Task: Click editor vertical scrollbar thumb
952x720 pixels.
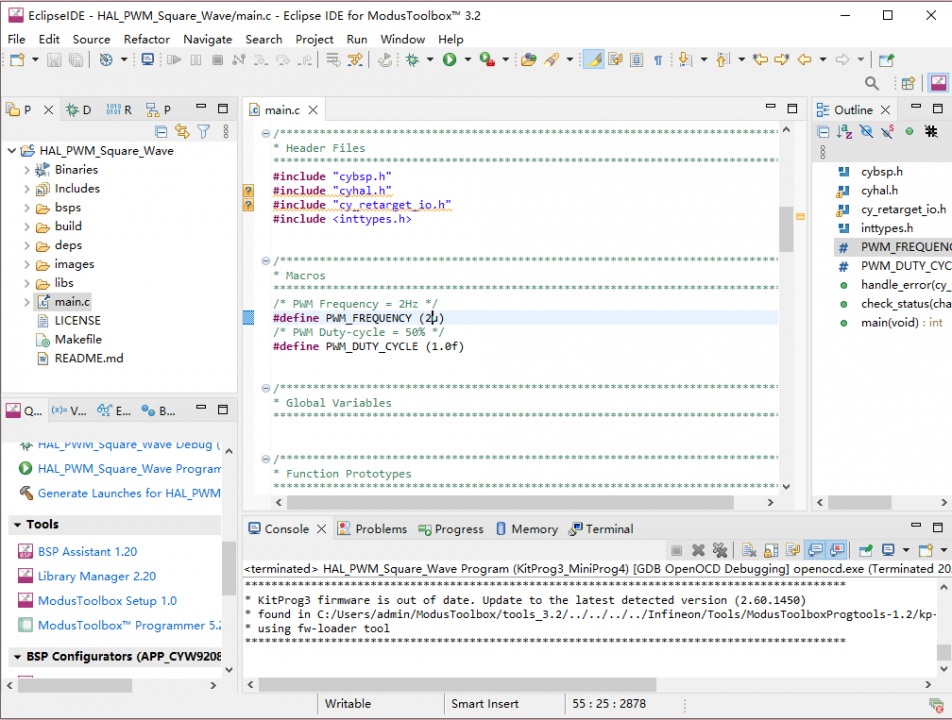Action: [786, 229]
